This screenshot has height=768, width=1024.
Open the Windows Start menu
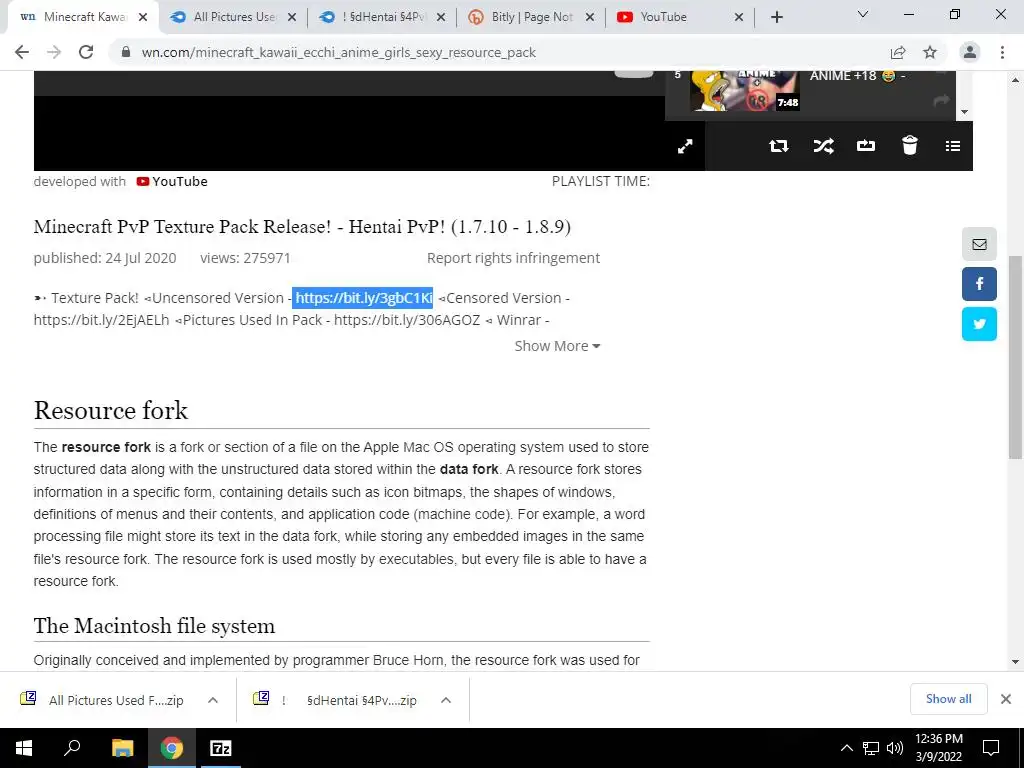click(24, 748)
